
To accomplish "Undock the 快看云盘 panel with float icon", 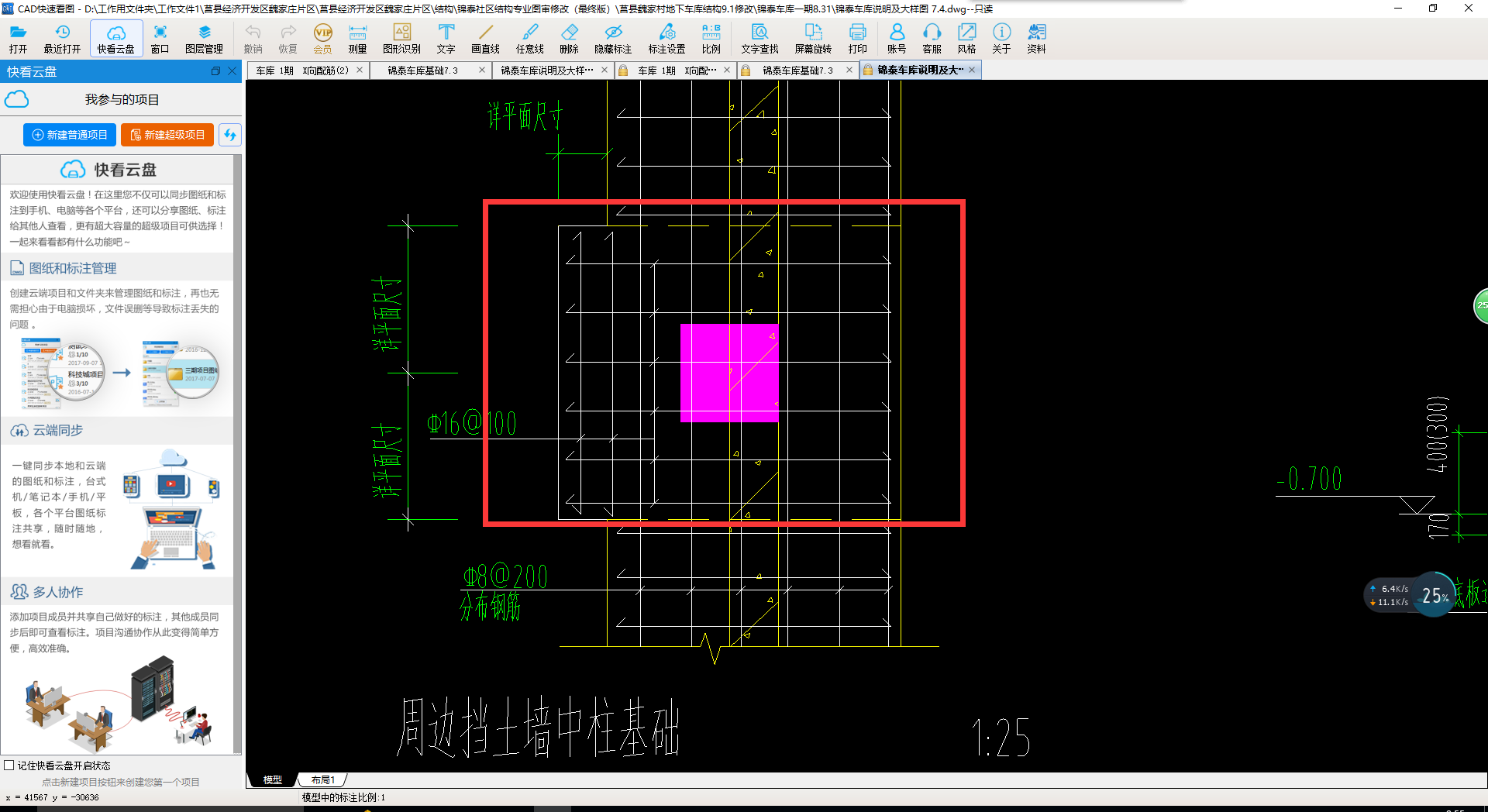I will pos(215,71).
